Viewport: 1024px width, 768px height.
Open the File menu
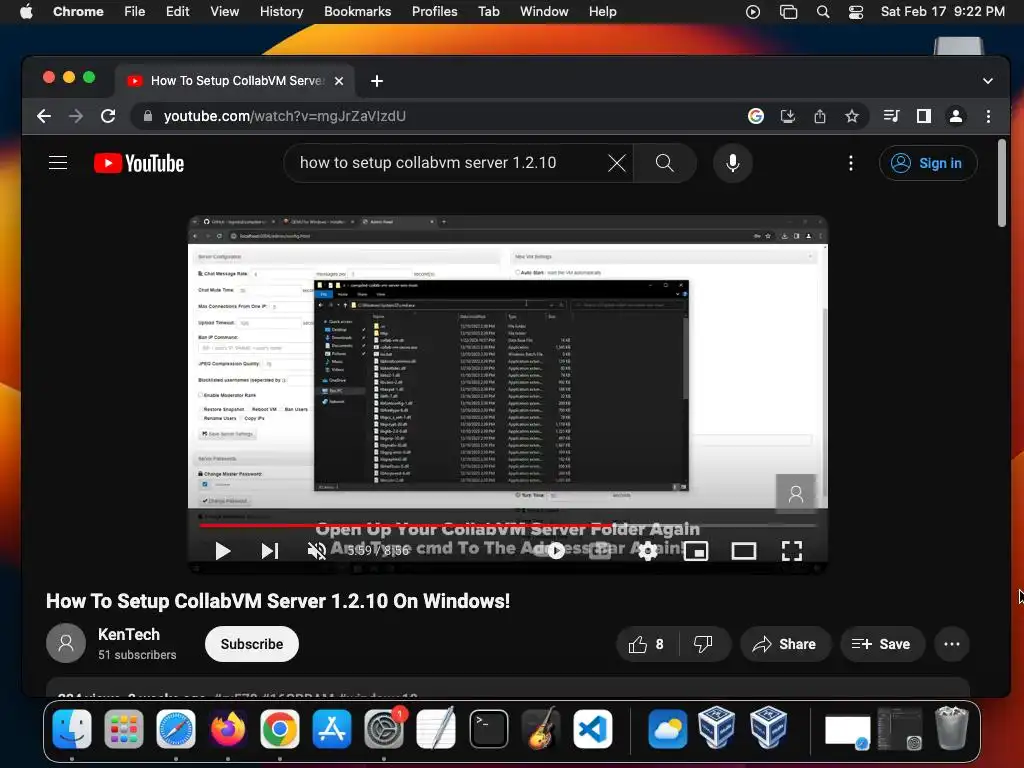pos(135,12)
